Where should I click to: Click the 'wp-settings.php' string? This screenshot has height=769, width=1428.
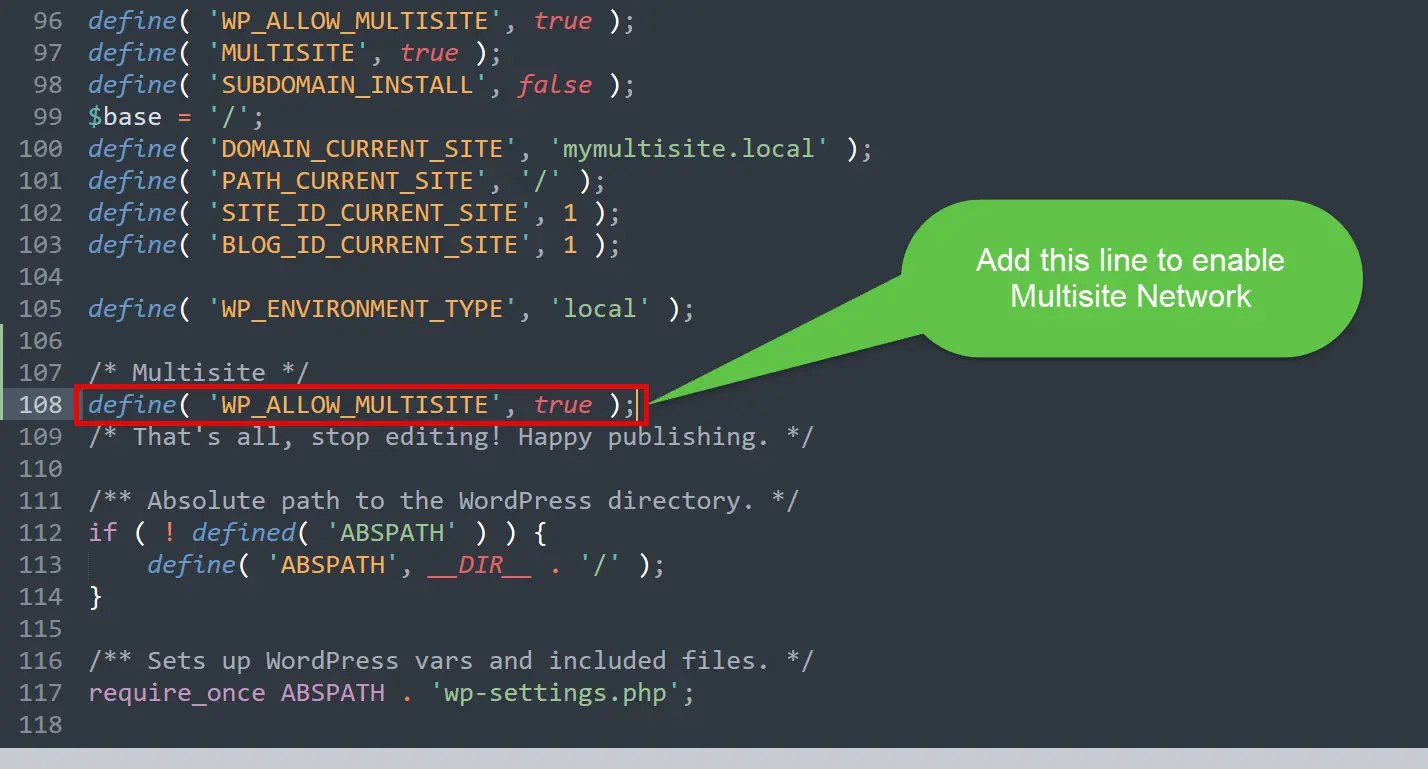554,692
